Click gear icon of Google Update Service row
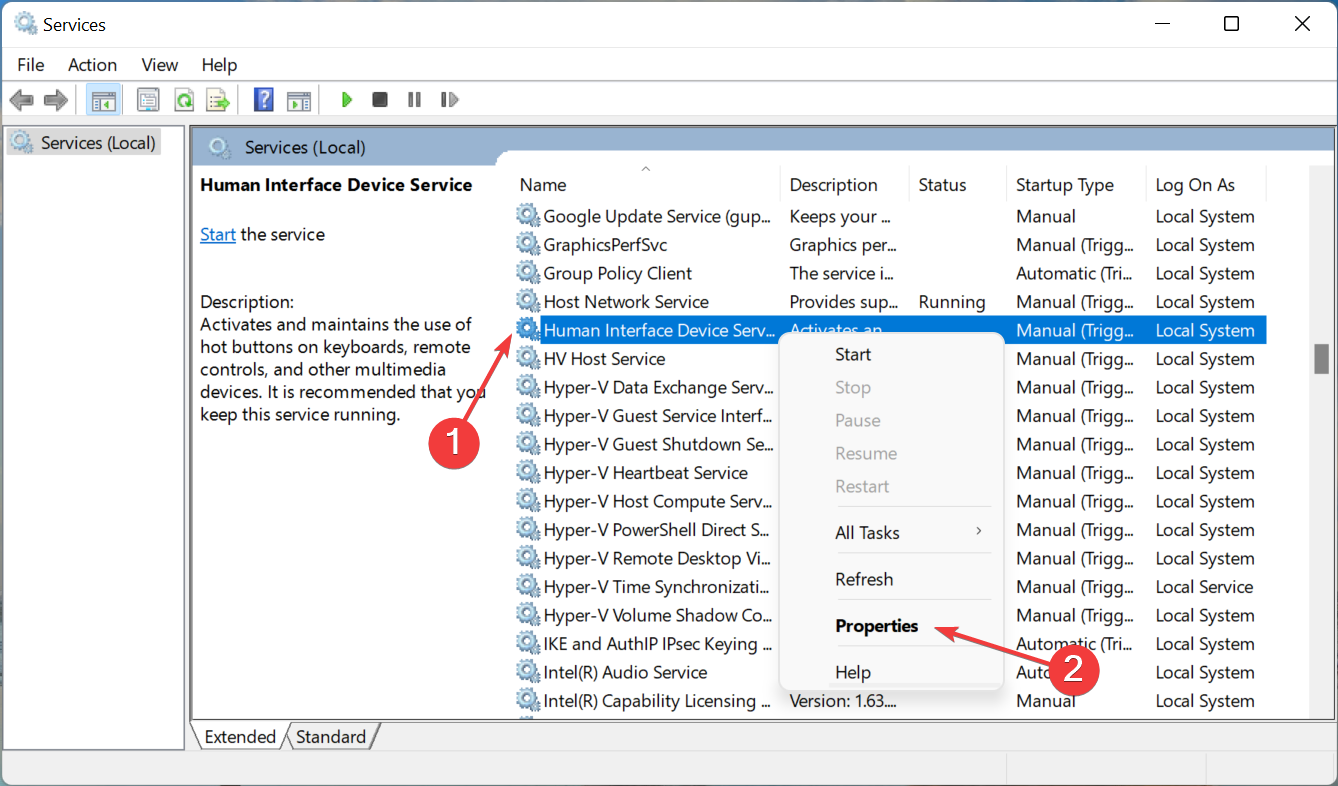1338x786 pixels. [x=527, y=215]
